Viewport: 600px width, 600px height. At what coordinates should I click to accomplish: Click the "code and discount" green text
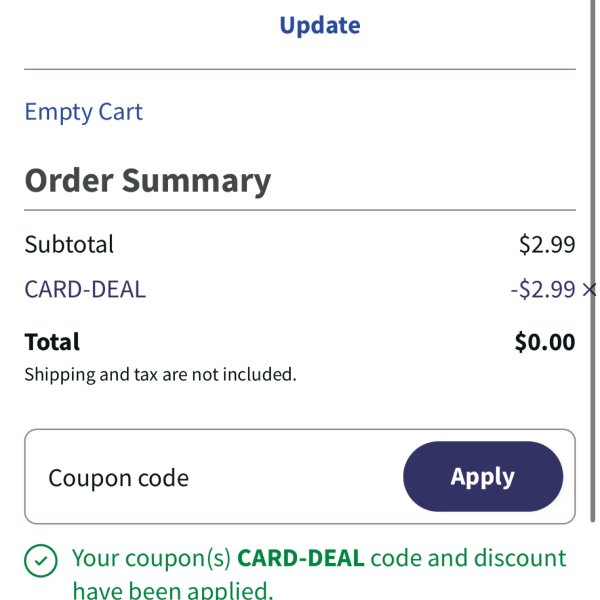point(468,558)
